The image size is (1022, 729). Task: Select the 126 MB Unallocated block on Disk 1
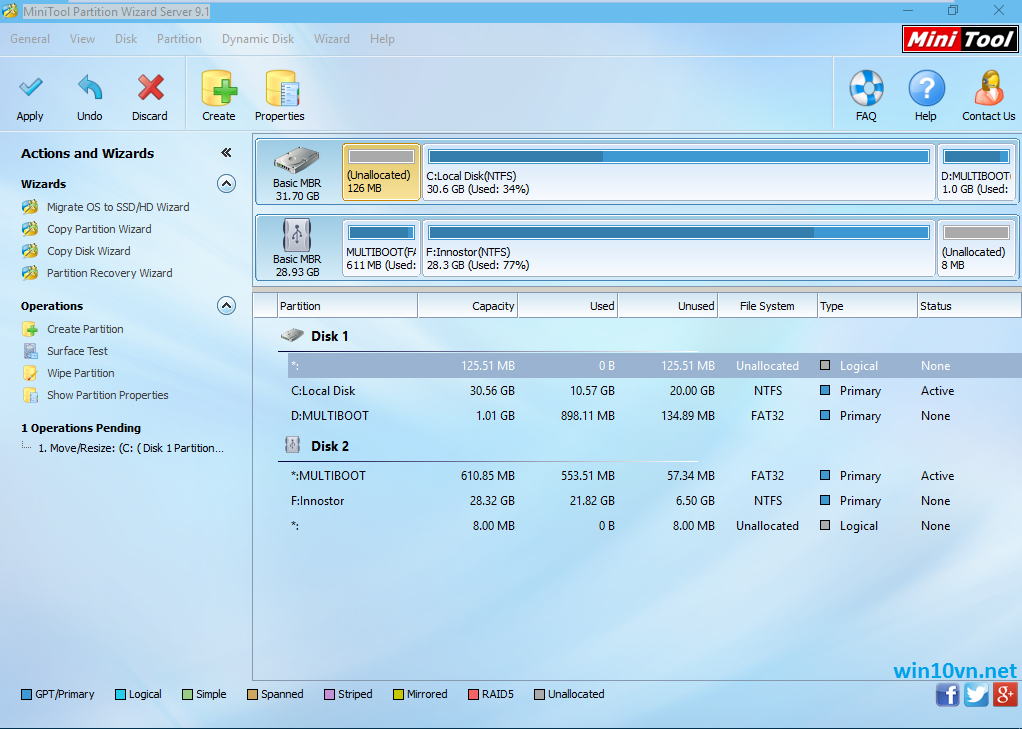pyautogui.click(x=381, y=172)
